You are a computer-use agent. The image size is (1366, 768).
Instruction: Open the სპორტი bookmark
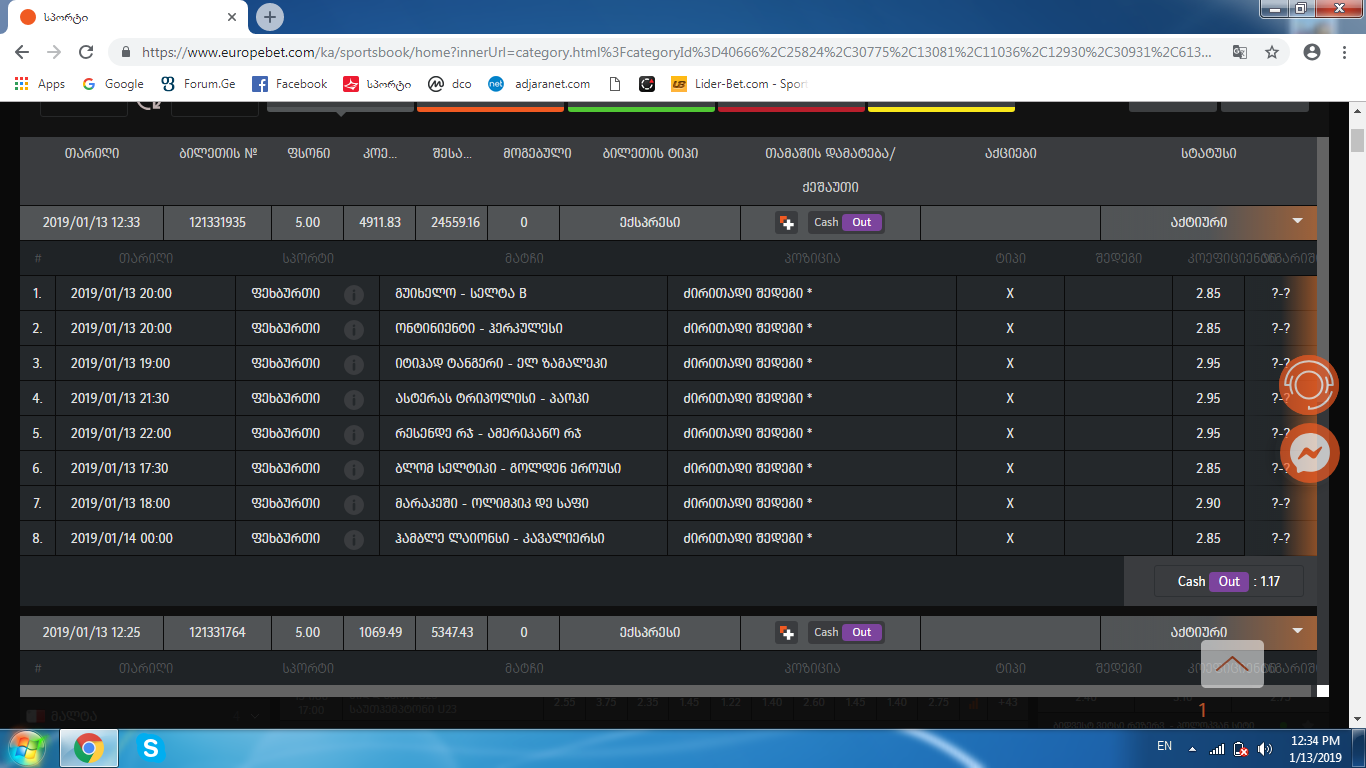[x=377, y=84]
